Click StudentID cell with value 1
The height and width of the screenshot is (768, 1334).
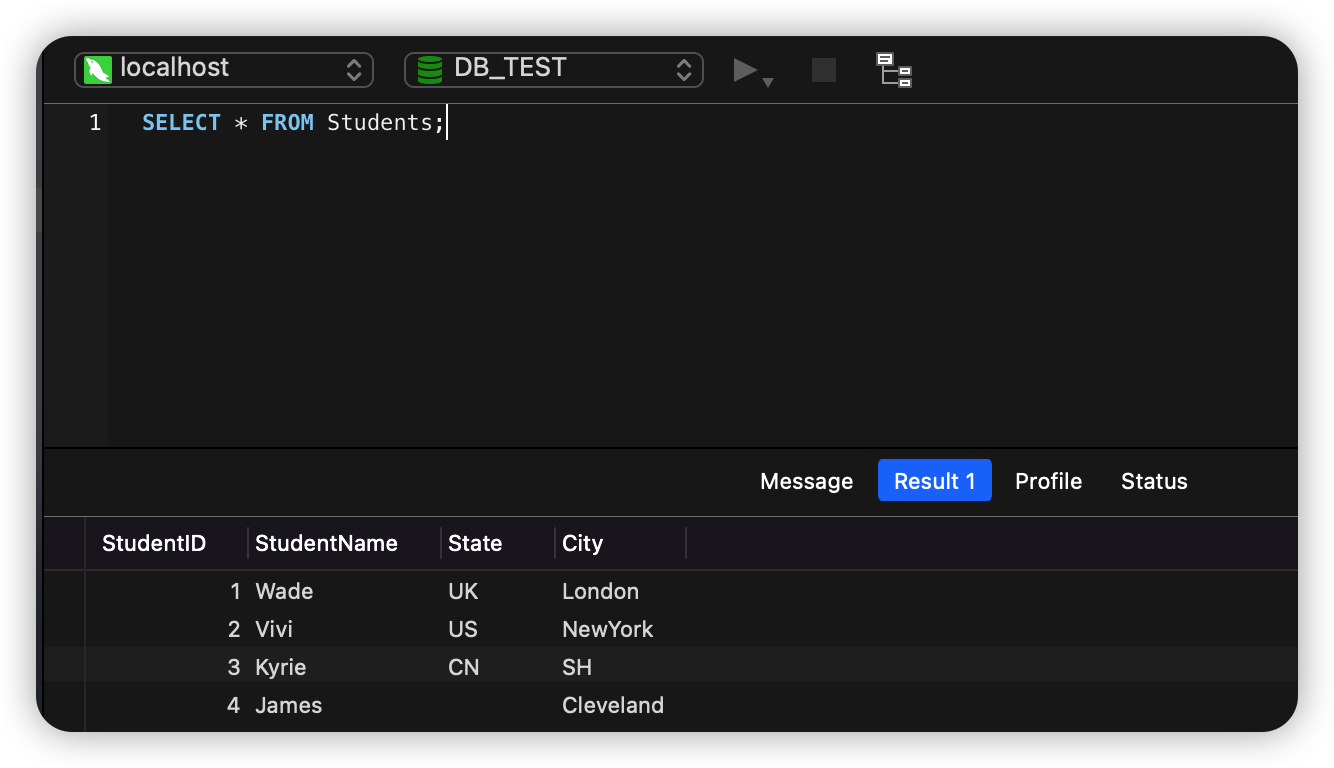pos(167,591)
